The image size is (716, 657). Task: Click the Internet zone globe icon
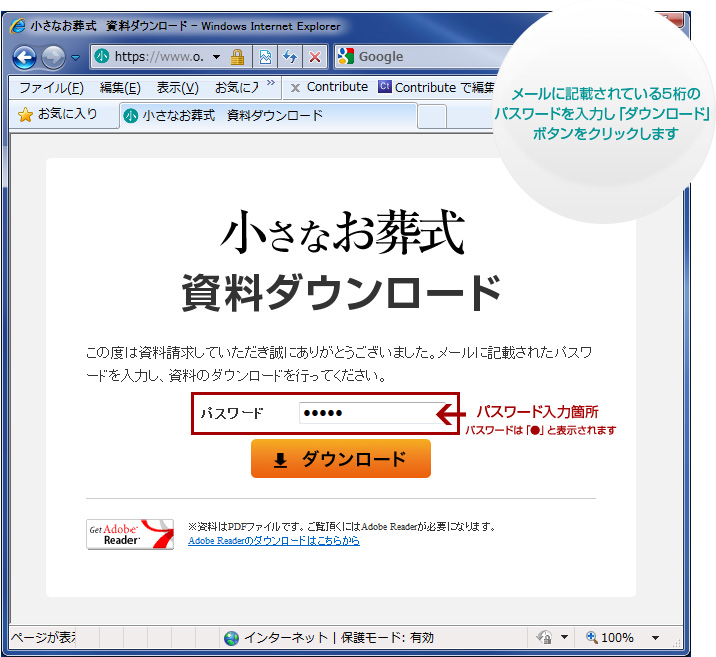232,638
